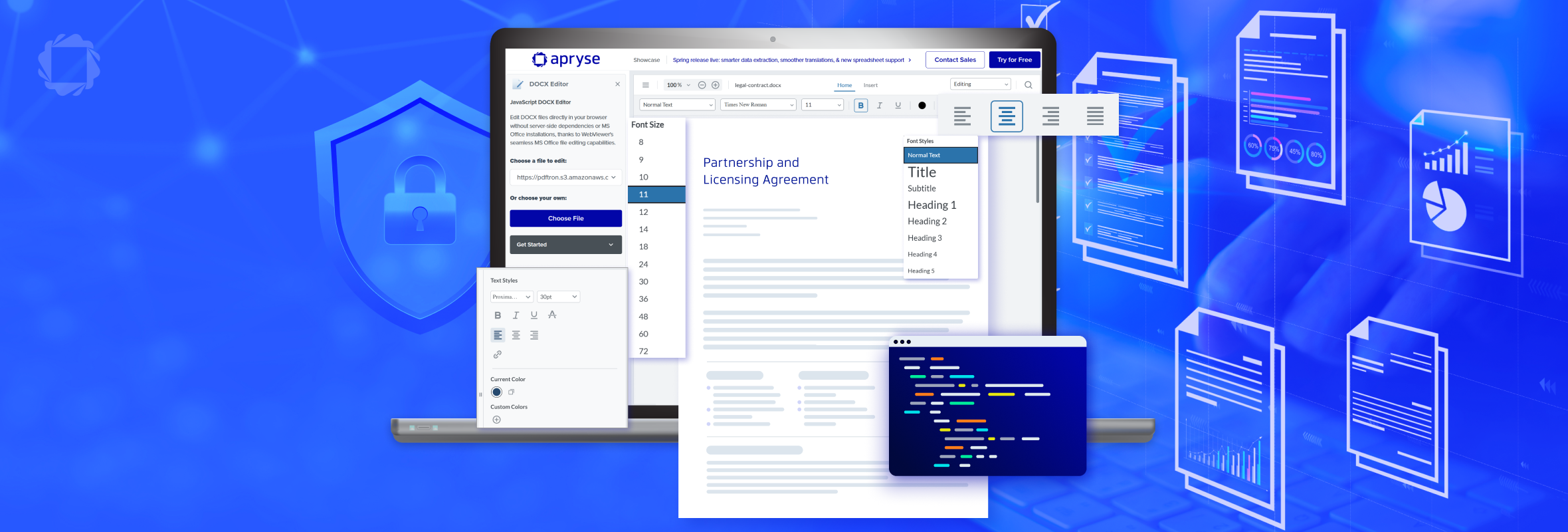This screenshot has width=1568, height=532.
Task: Click the black text color dot
Action: (922, 105)
